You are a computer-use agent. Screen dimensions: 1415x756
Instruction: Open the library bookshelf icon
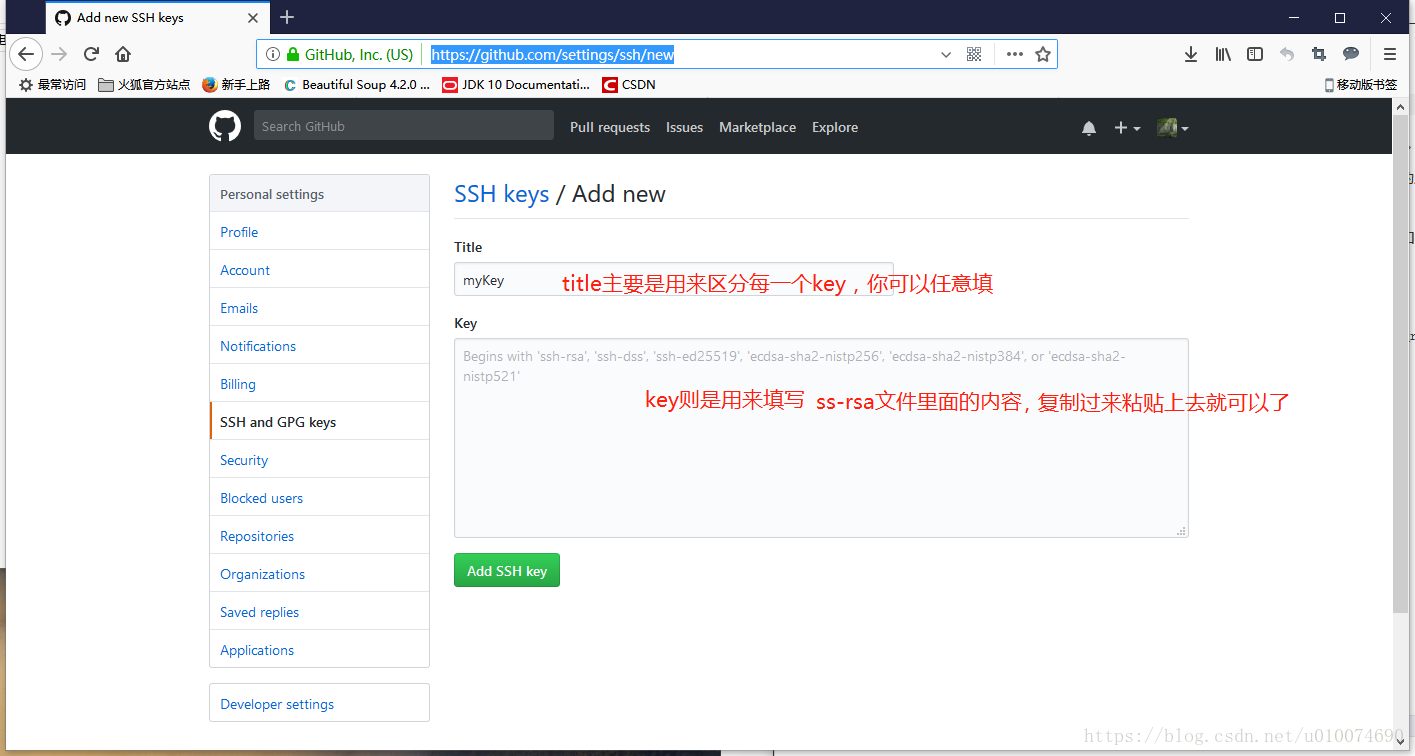tap(1223, 54)
